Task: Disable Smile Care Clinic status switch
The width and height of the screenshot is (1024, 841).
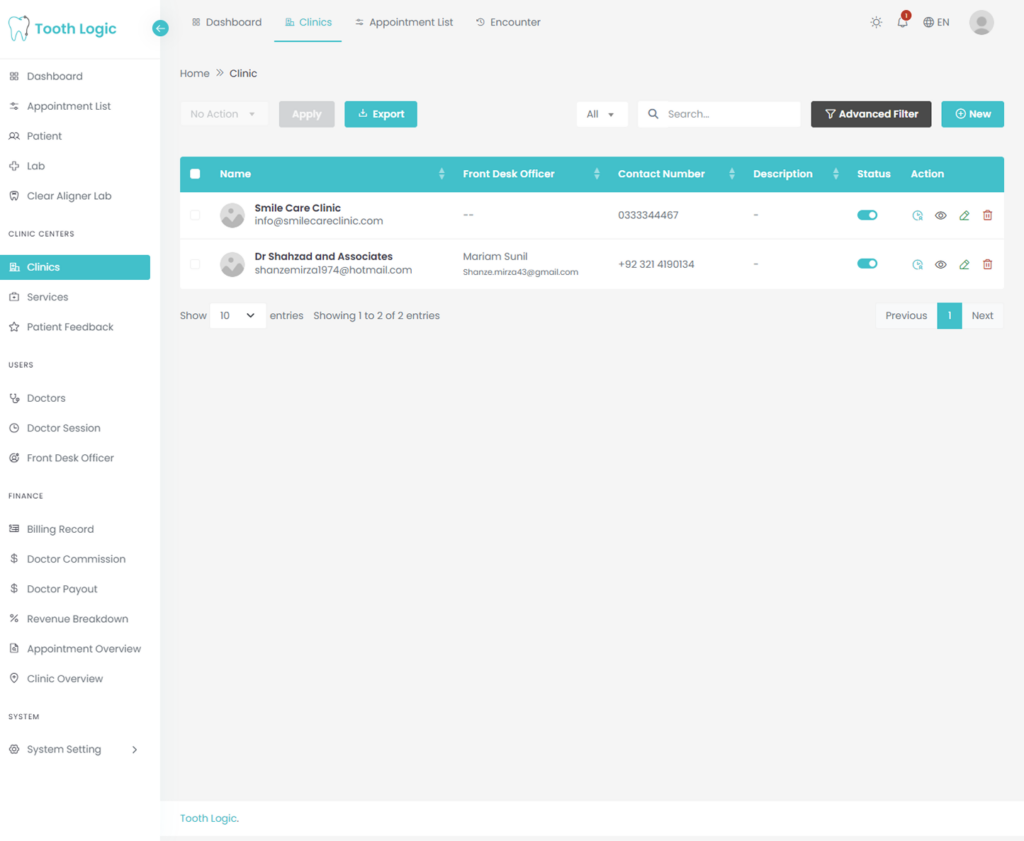Action: 867,215
